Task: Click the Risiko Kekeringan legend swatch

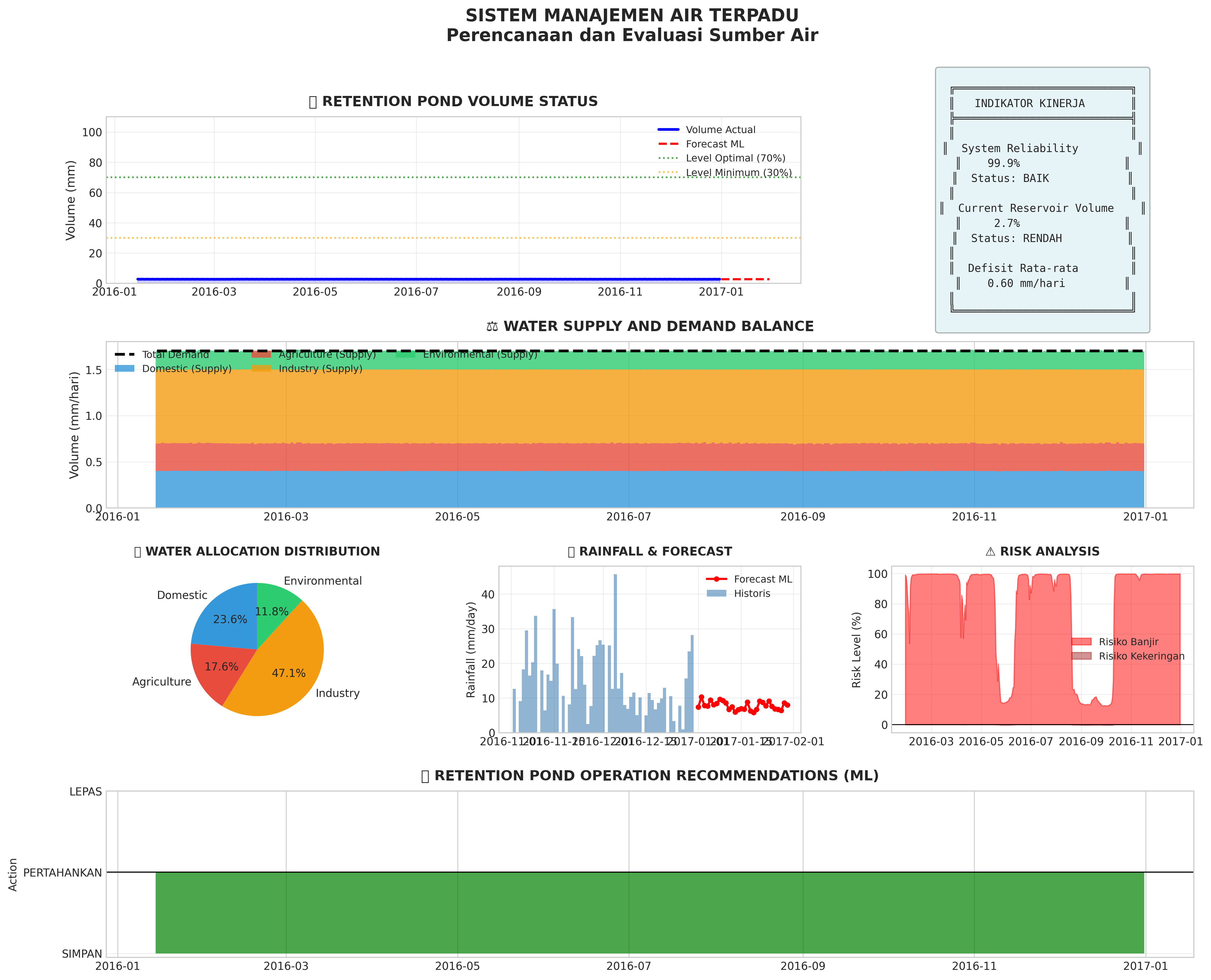Action: tap(1081, 656)
